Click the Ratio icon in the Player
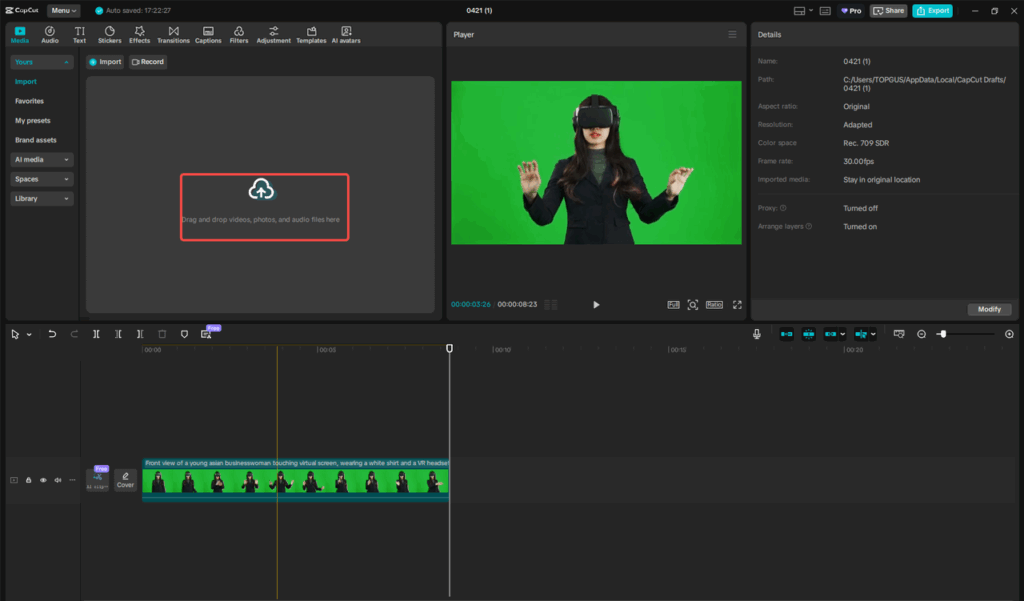The height and width of the screenshot is (601, 1024). click(x=714, y=304)
